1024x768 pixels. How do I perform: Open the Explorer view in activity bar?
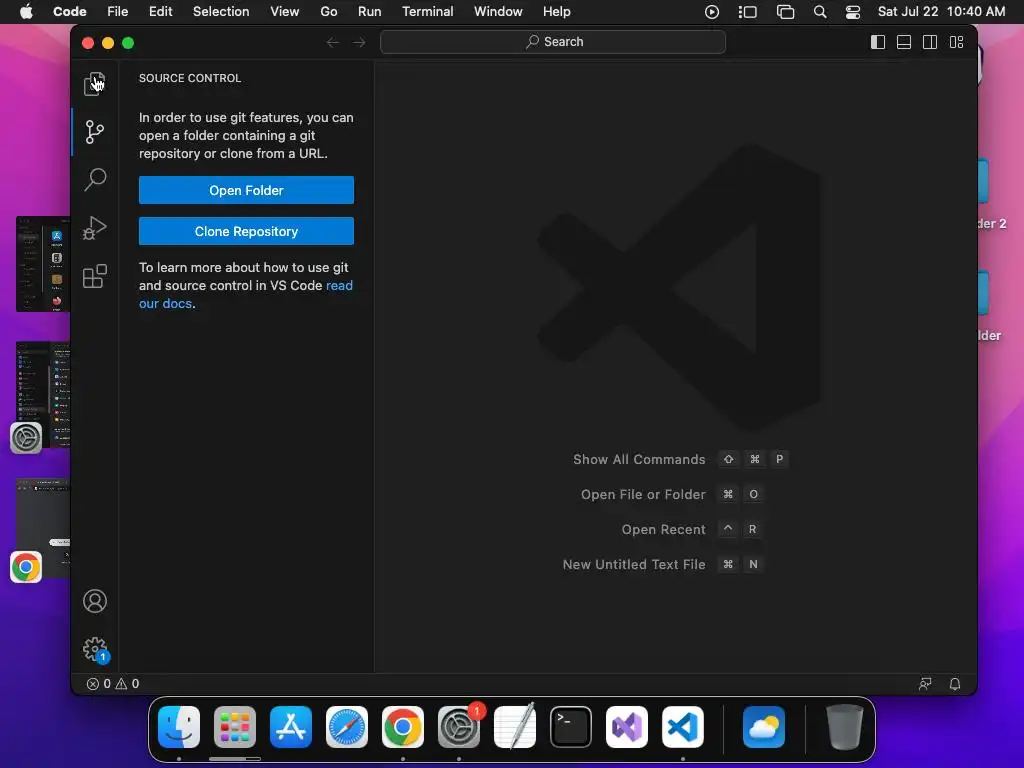point(95,84)
